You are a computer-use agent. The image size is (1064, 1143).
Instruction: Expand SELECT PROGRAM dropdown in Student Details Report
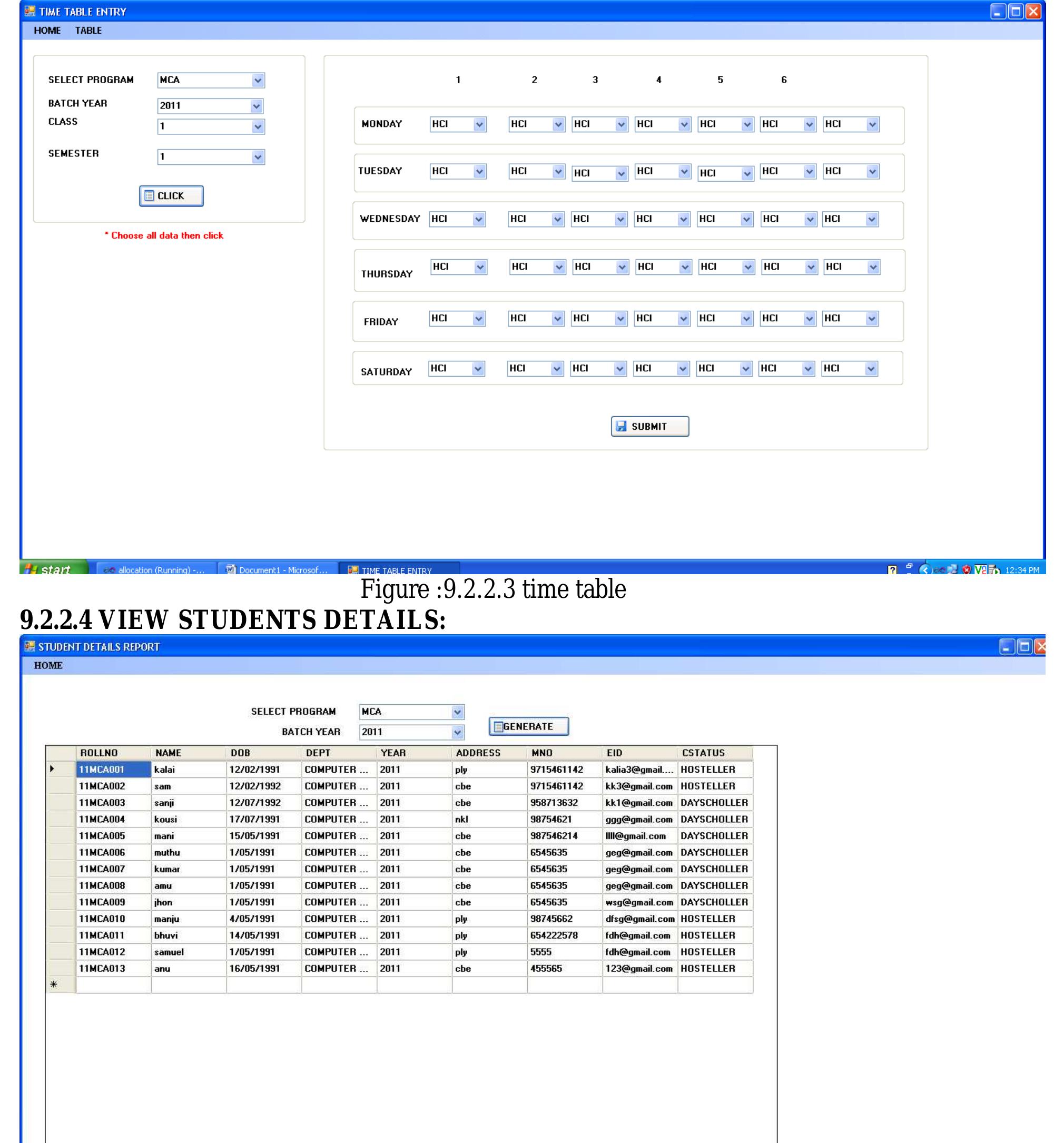coord(458,712)
